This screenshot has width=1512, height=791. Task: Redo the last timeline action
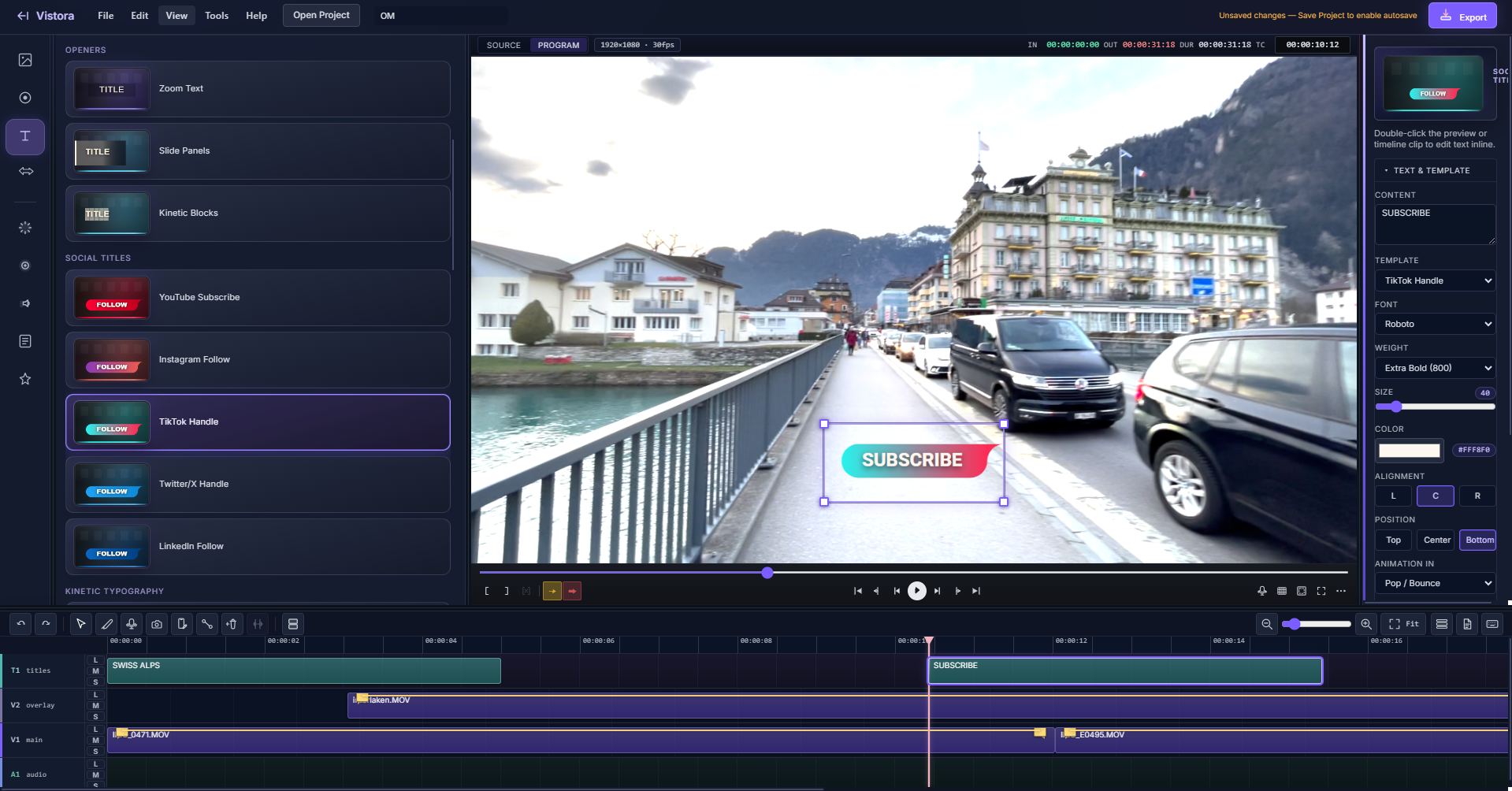46,624
